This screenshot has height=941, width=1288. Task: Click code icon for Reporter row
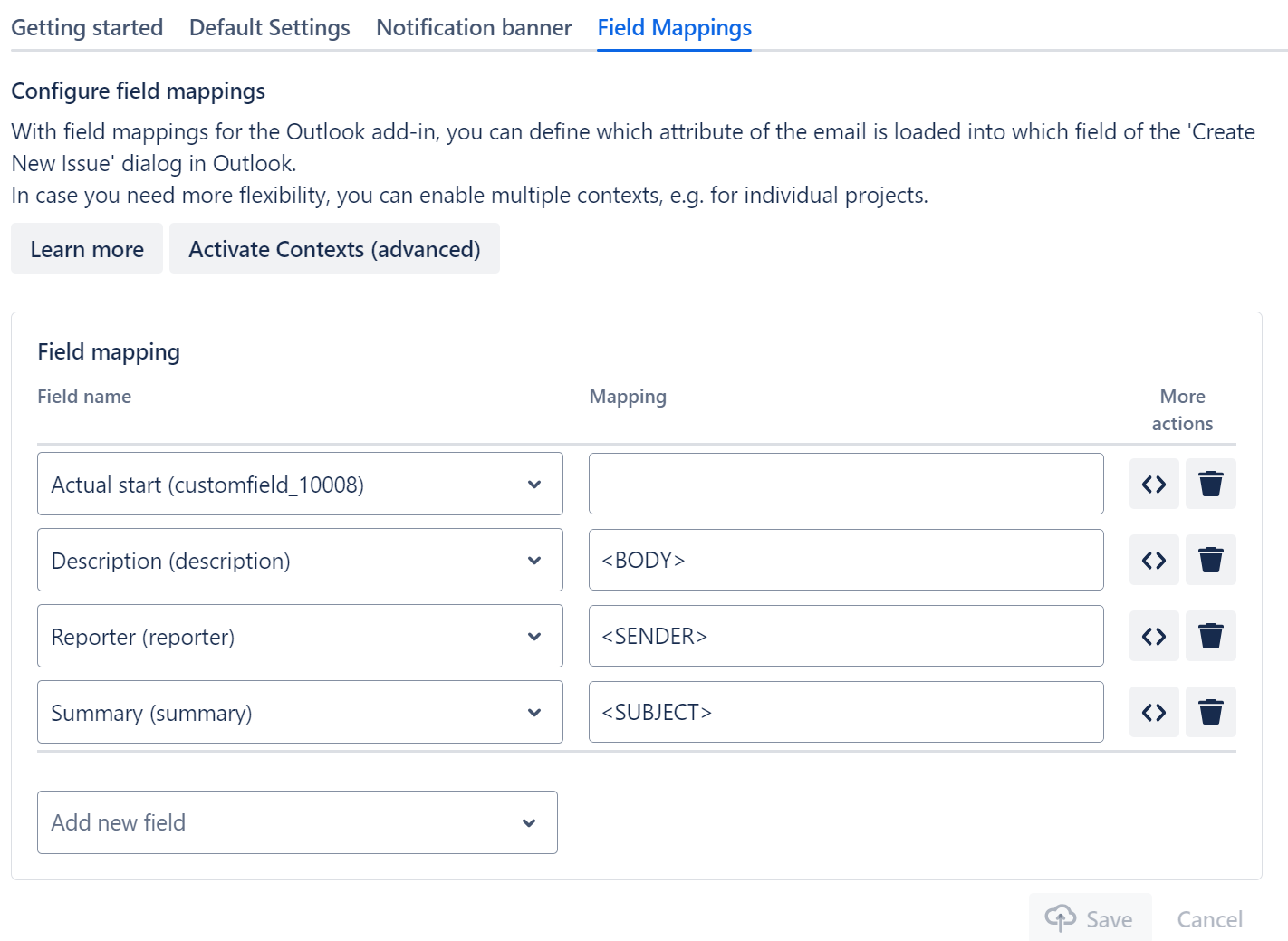point(1153,637)
